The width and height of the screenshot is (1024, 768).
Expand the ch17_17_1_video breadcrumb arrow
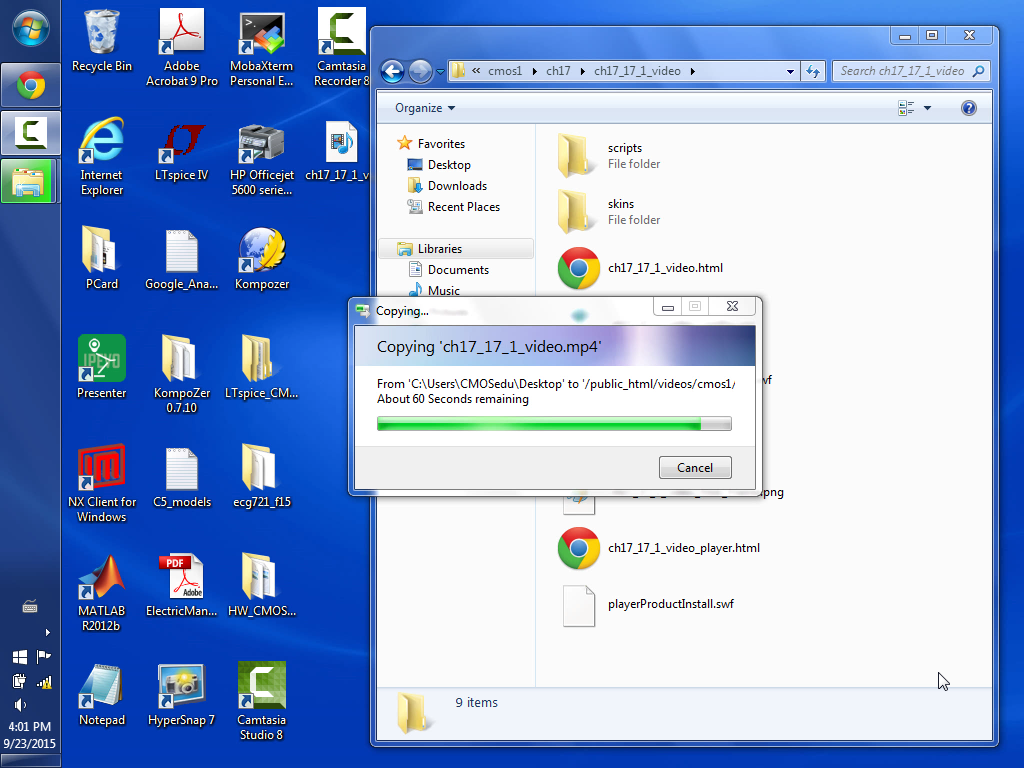pos(692,71)
